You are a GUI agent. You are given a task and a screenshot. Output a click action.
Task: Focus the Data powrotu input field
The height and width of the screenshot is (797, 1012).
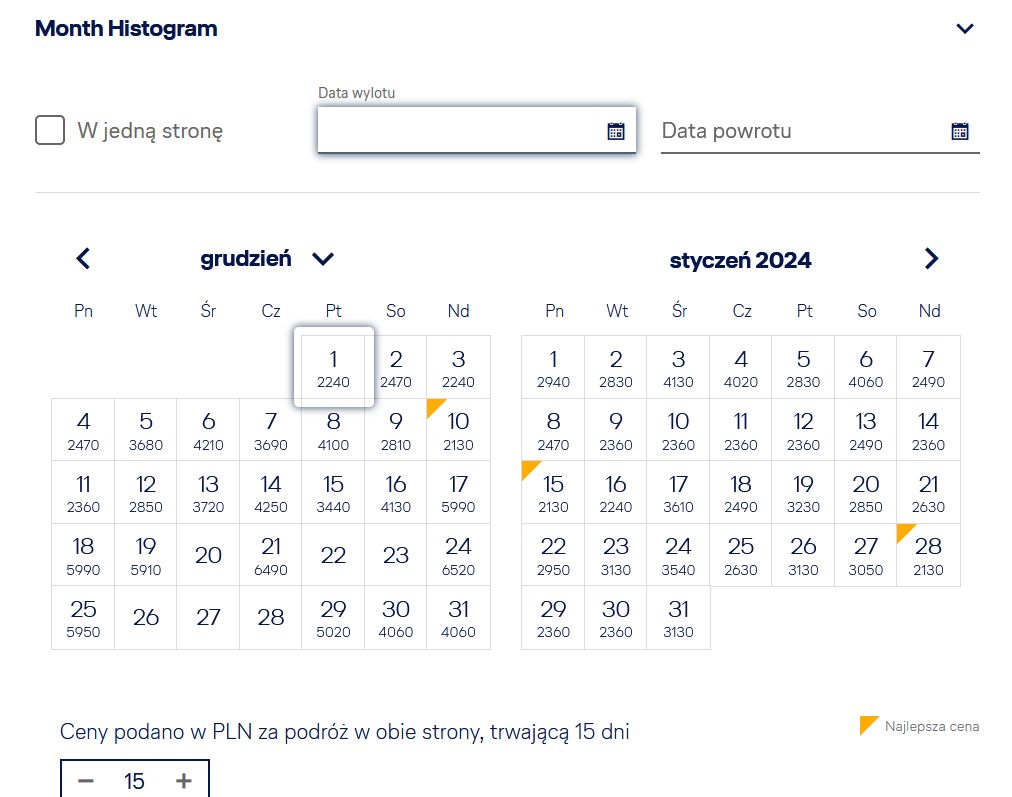[x=820, y=131]
